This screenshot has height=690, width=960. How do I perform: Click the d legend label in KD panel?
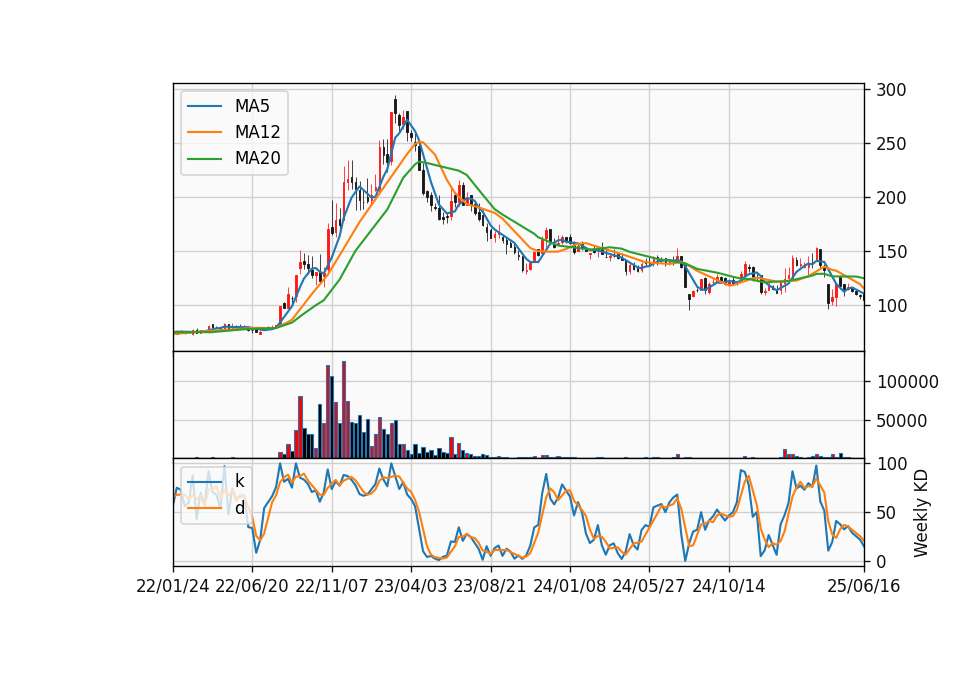pyautogui.click(x=239, y=508)
